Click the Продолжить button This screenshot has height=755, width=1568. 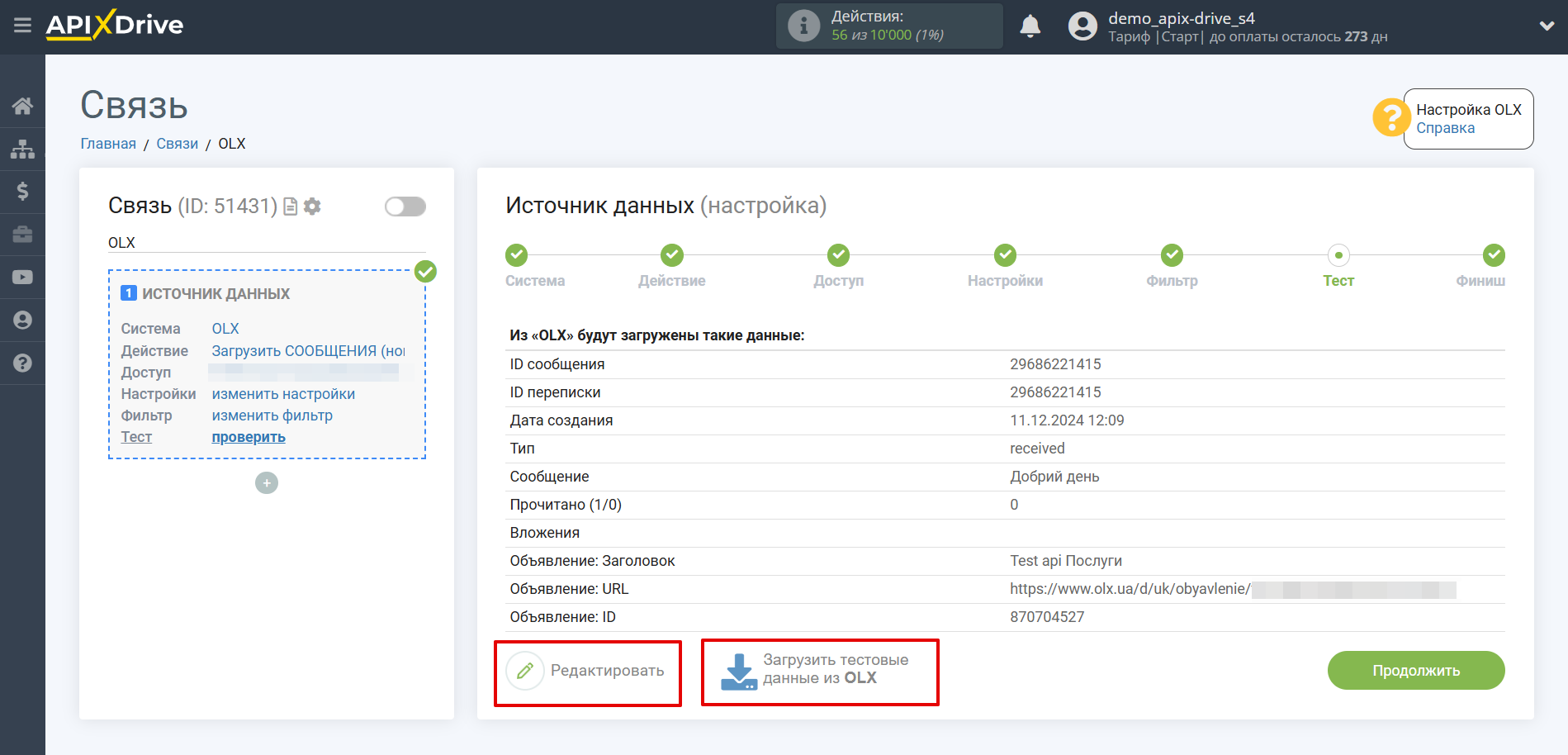[1416, 670]
